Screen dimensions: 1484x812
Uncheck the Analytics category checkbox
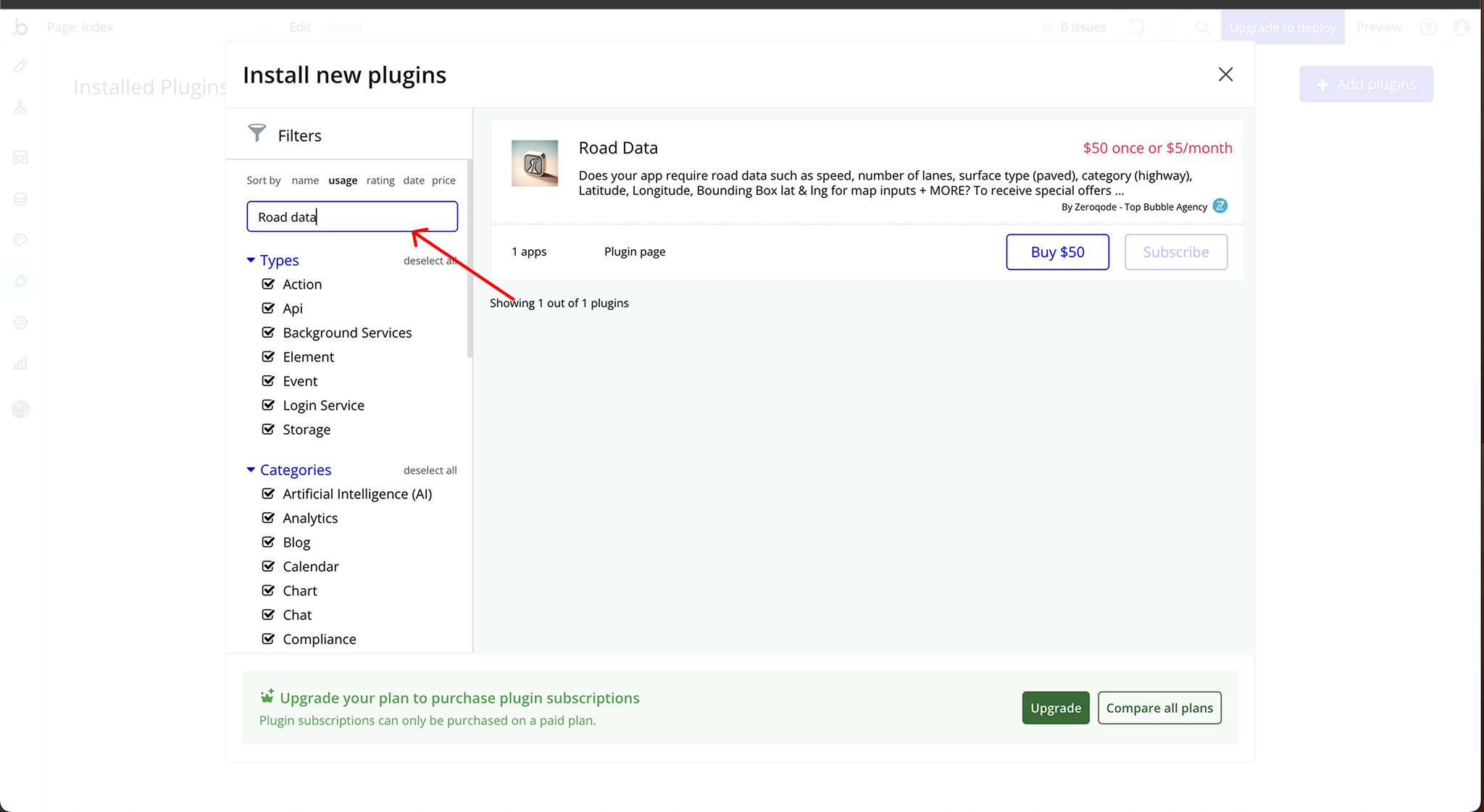point(268,518)
